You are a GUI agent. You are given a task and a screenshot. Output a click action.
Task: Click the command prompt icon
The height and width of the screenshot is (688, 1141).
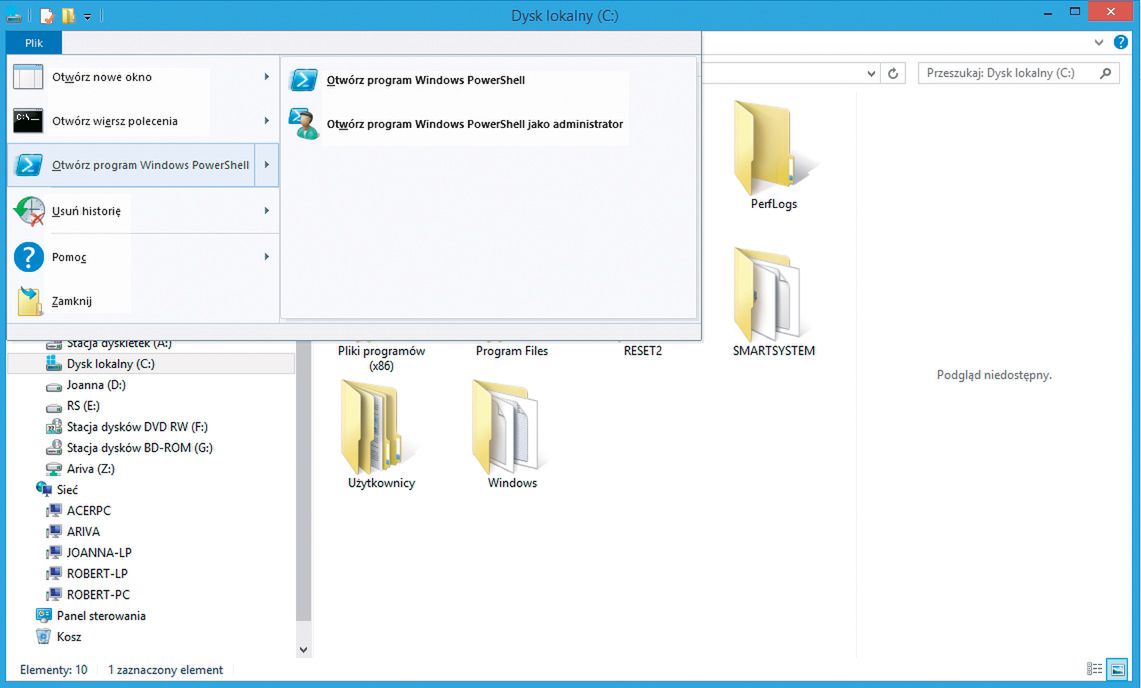pyautogui.click(x=28, y=121)
